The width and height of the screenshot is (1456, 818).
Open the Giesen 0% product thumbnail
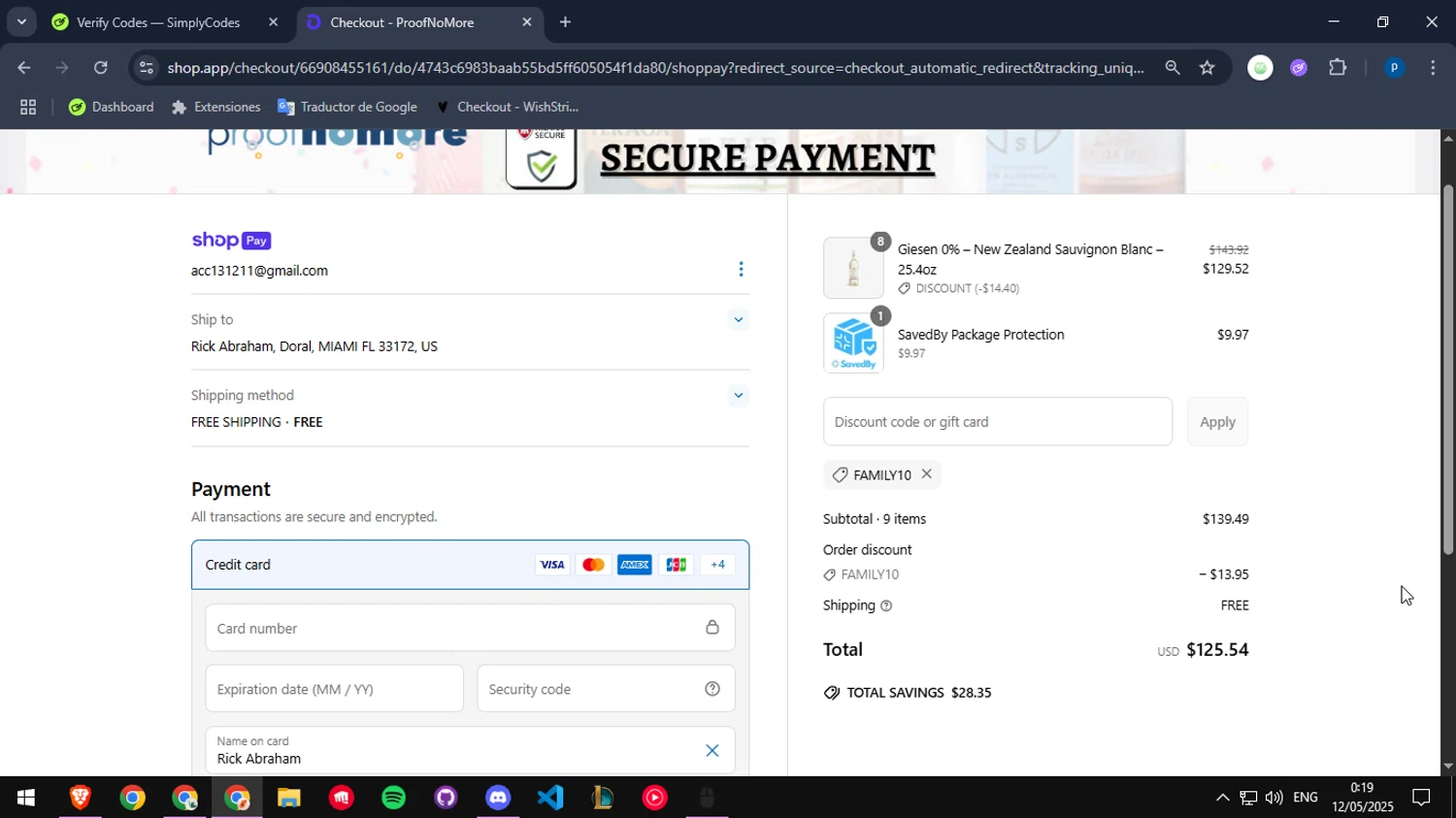tap(853, 268)
